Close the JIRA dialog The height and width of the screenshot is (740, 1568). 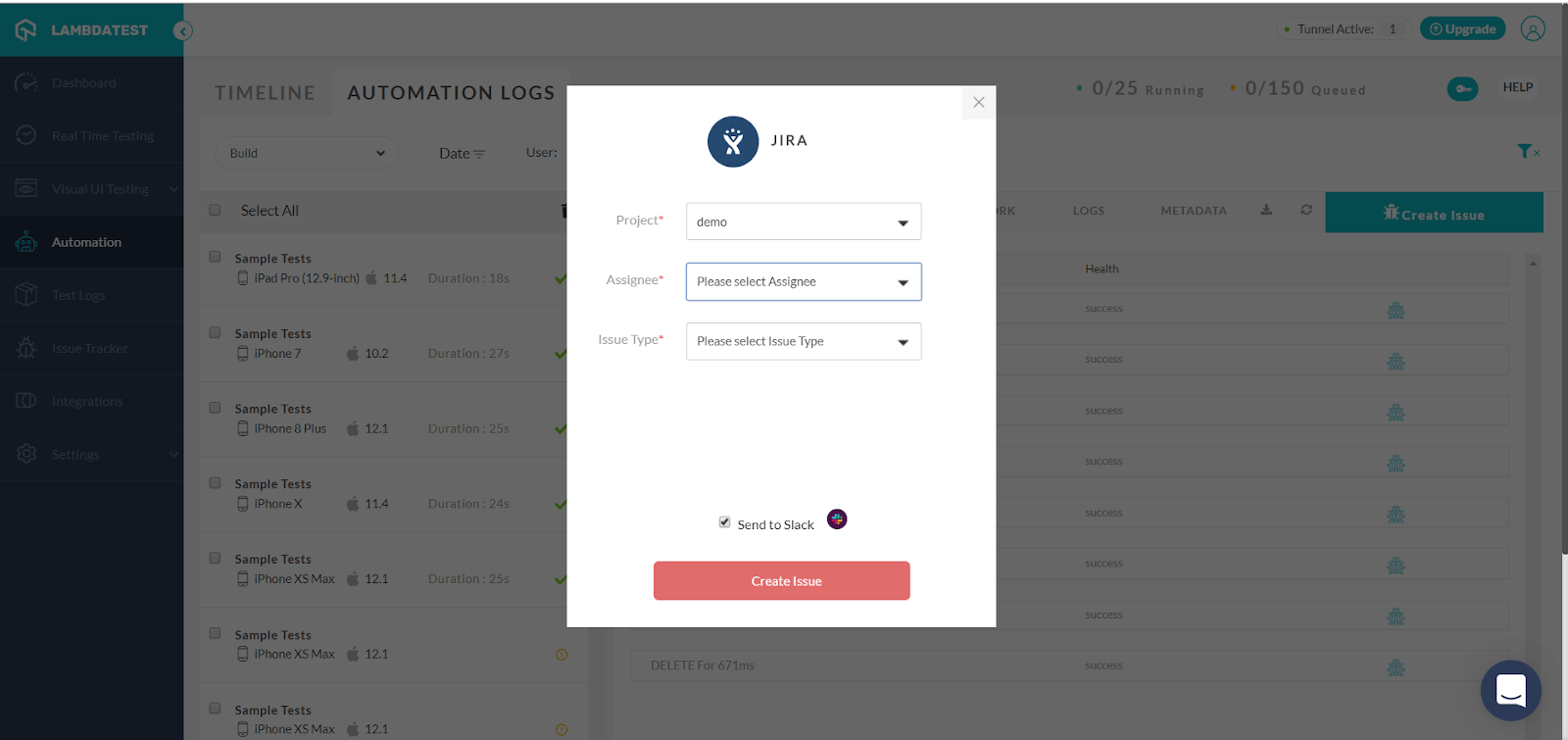[x=978, y=102]
